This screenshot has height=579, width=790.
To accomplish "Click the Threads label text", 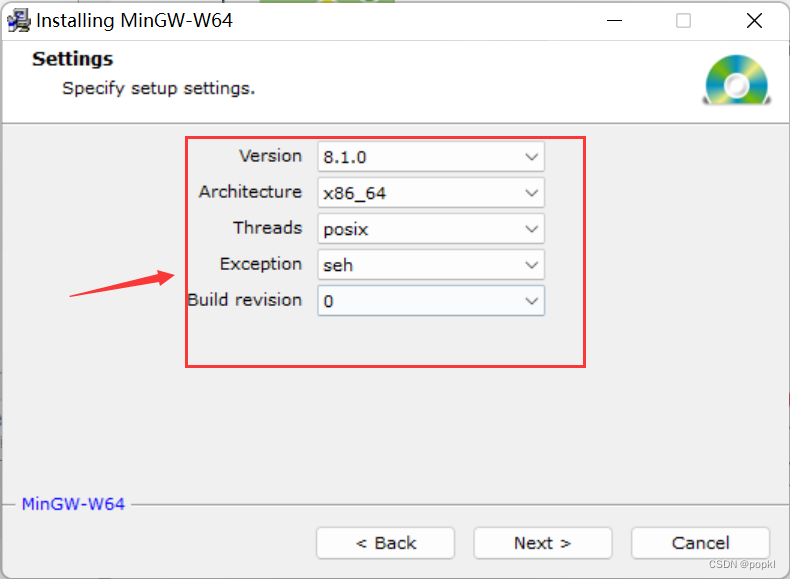I will pos(268,228).
